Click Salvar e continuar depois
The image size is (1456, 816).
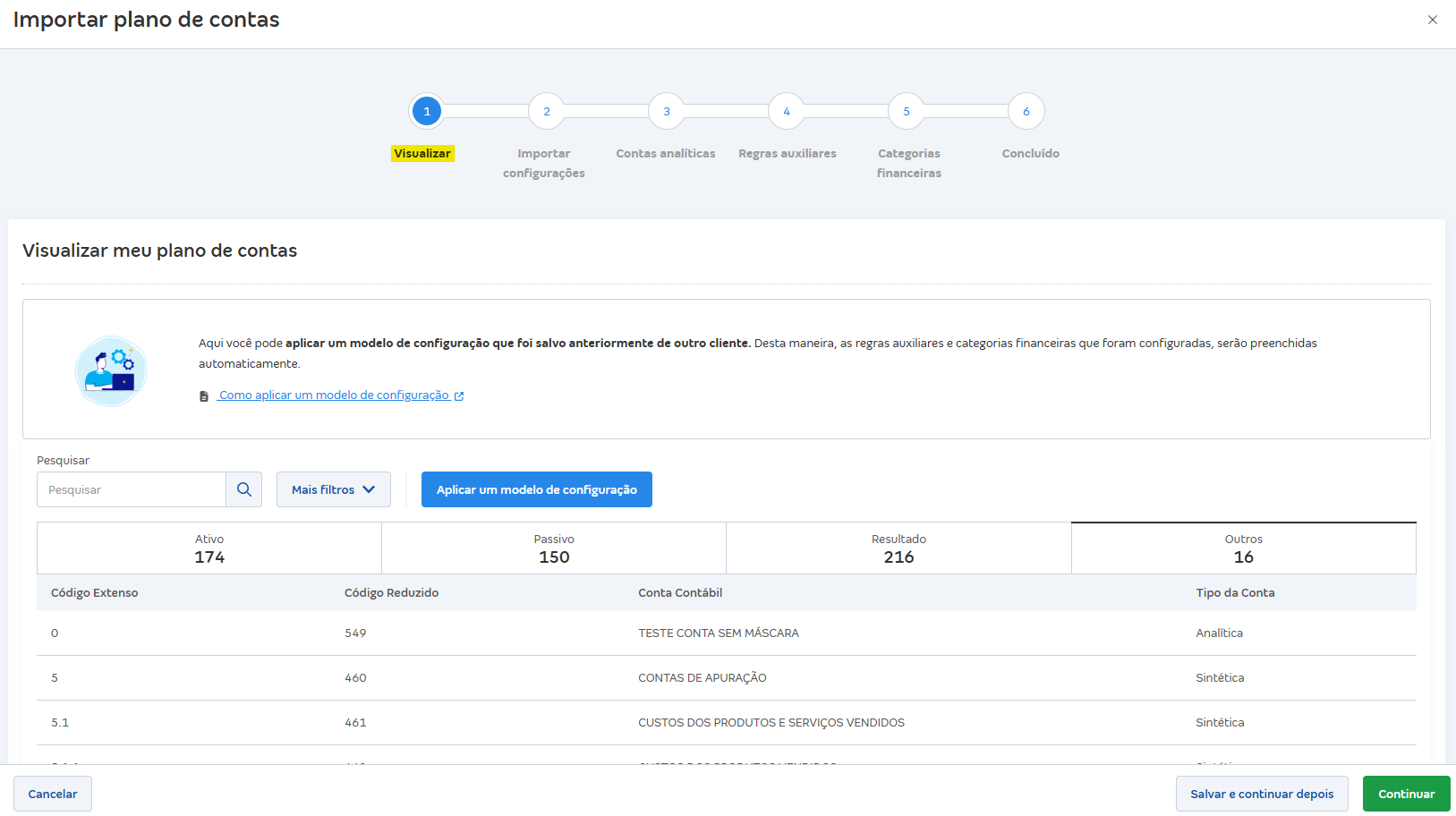[x=1262, y=794]
